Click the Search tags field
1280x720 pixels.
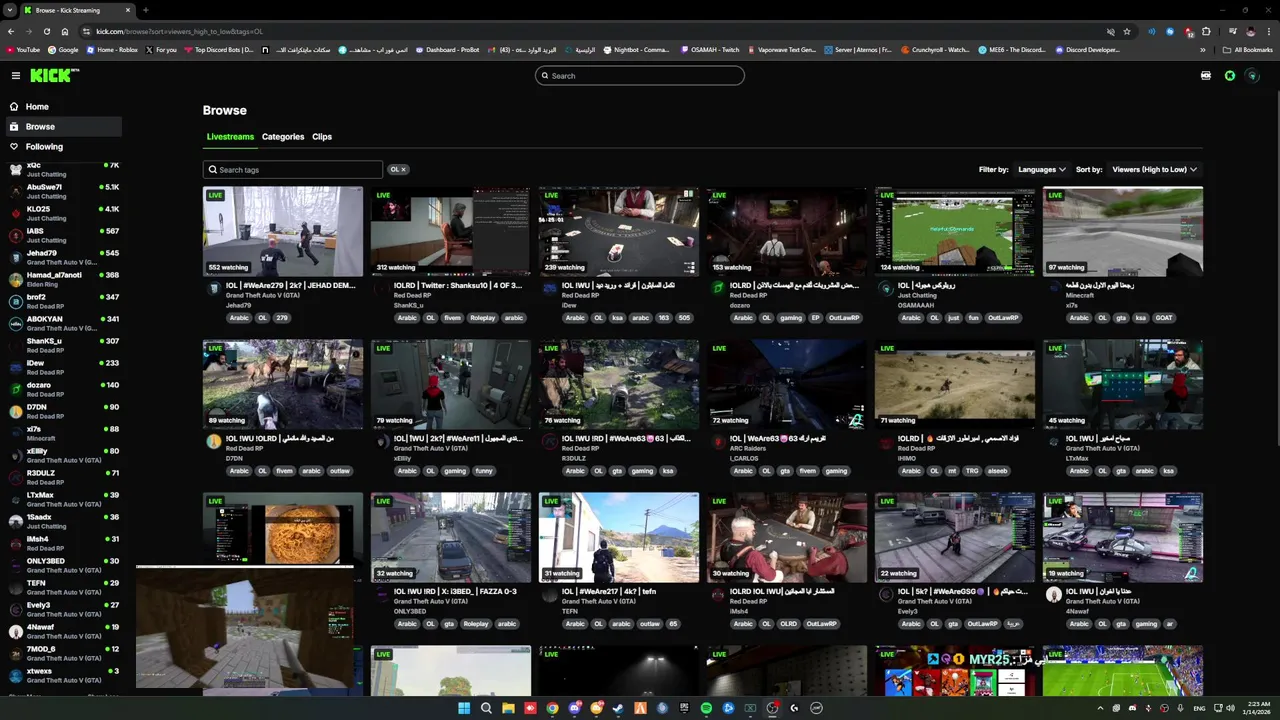pos(292,170)
